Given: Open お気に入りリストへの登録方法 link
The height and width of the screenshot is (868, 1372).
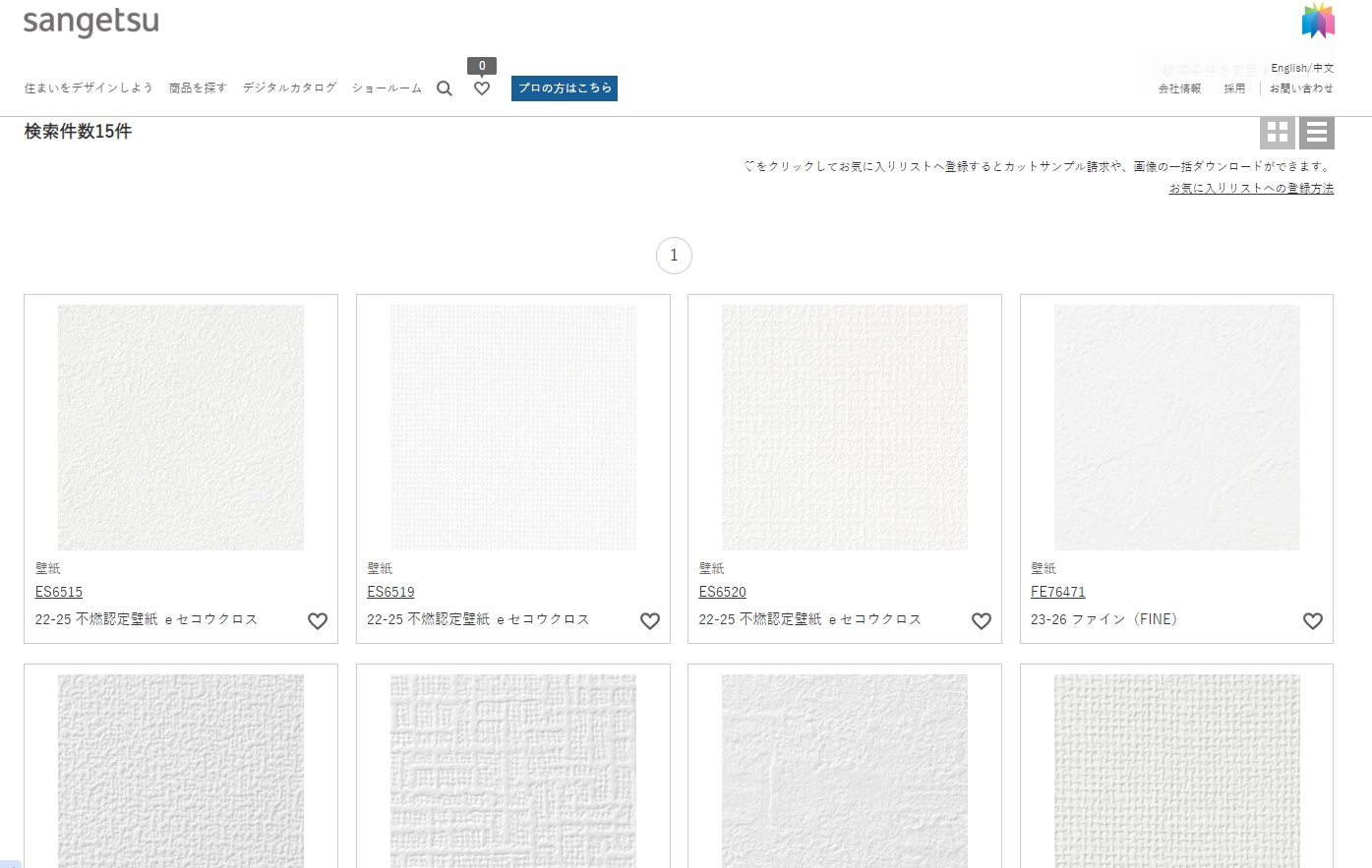Looking at the screenshot, I should pyautogui.click(x=1251, y=189).
